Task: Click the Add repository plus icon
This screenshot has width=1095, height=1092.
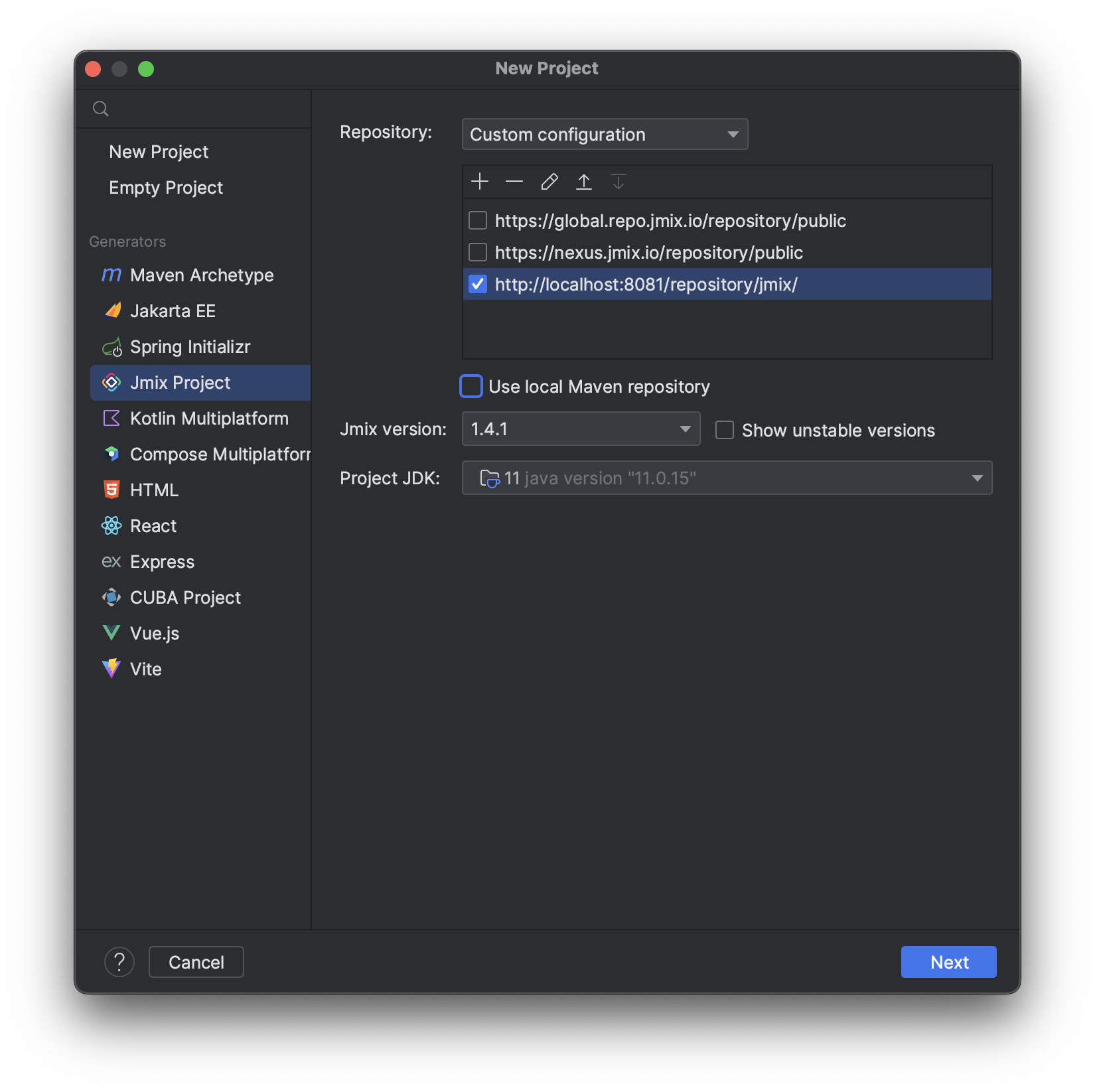Action: click(479, 181)
